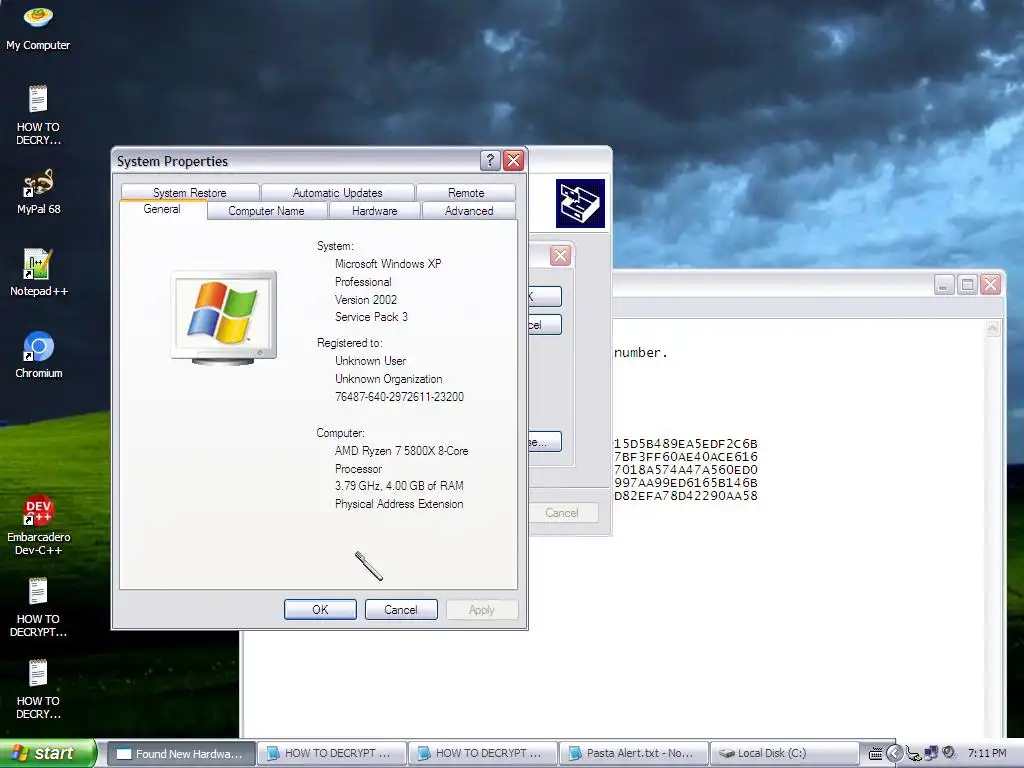Click the on-screen keyboard tray icon
Image resolution: width=1024 pixels, height=768 pixels.
[x=875, y=754]
